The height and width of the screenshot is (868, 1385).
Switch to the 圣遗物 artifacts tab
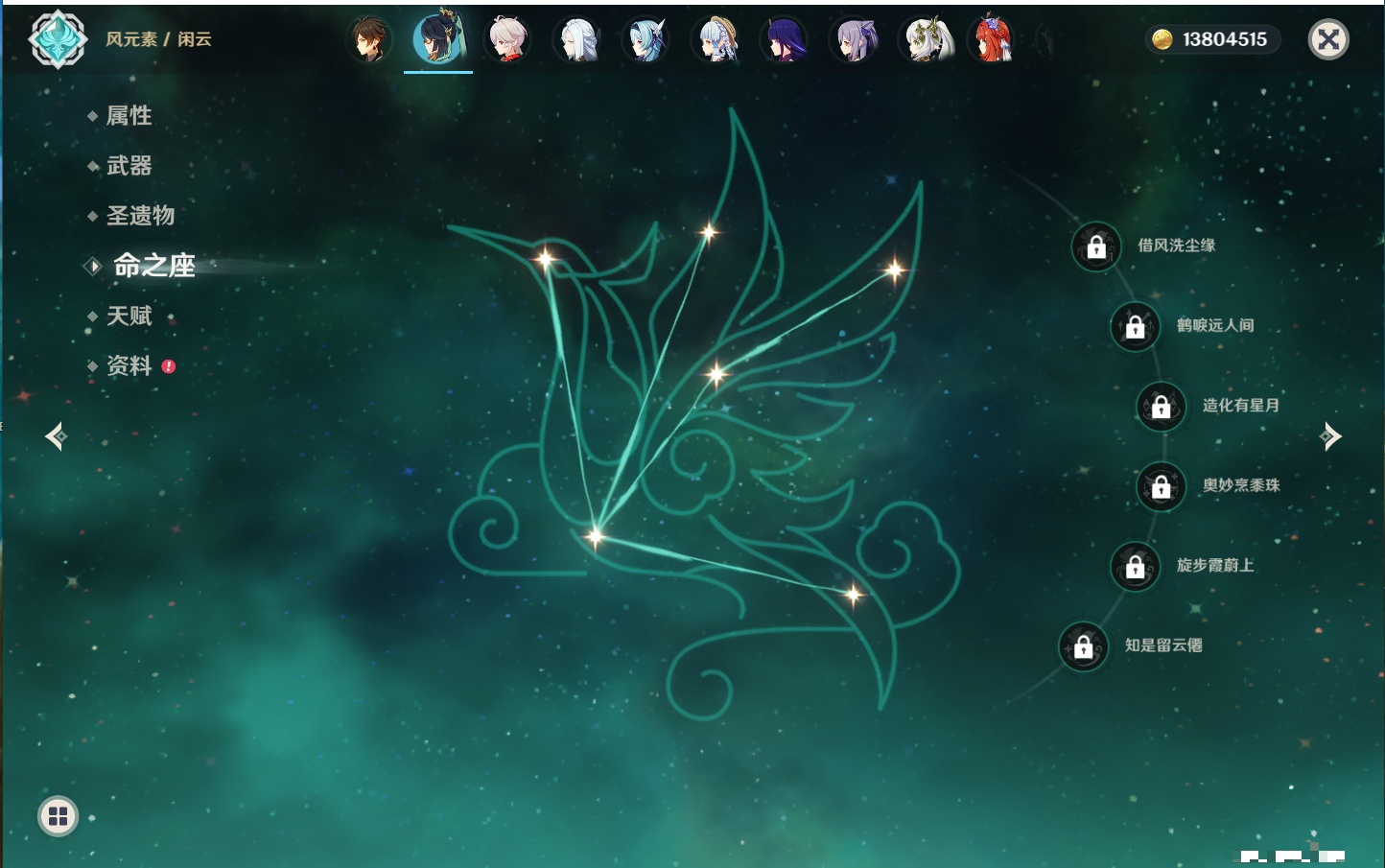140,216
